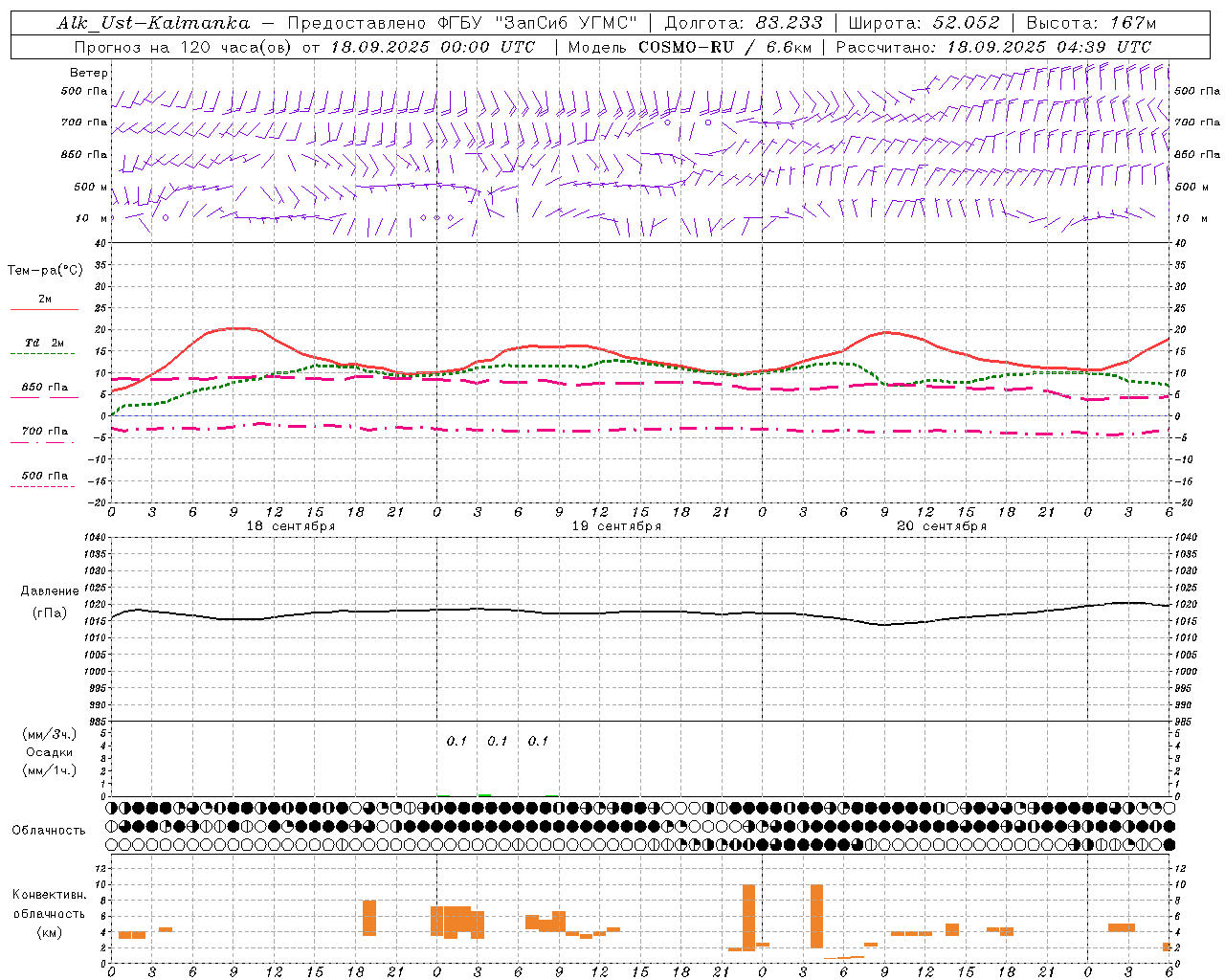Click the Конвективн. convective cloud label

click(50, 895)
